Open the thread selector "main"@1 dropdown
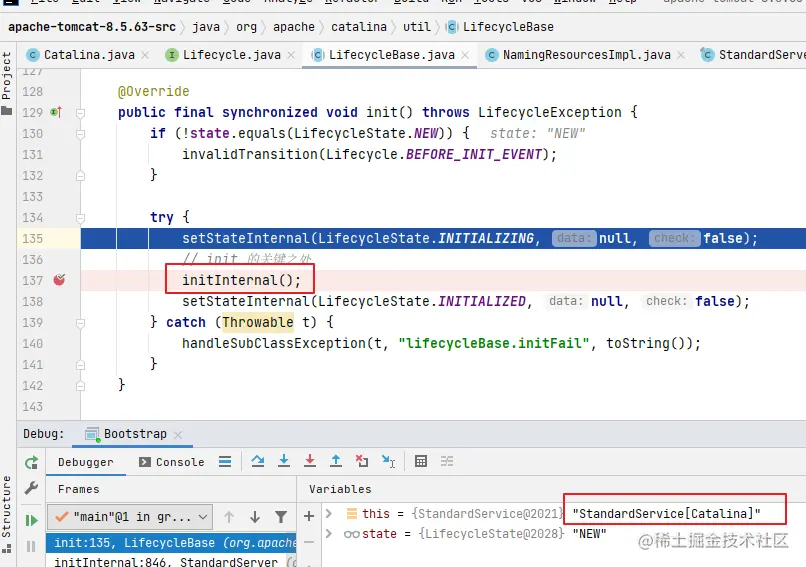 (130, 517)
